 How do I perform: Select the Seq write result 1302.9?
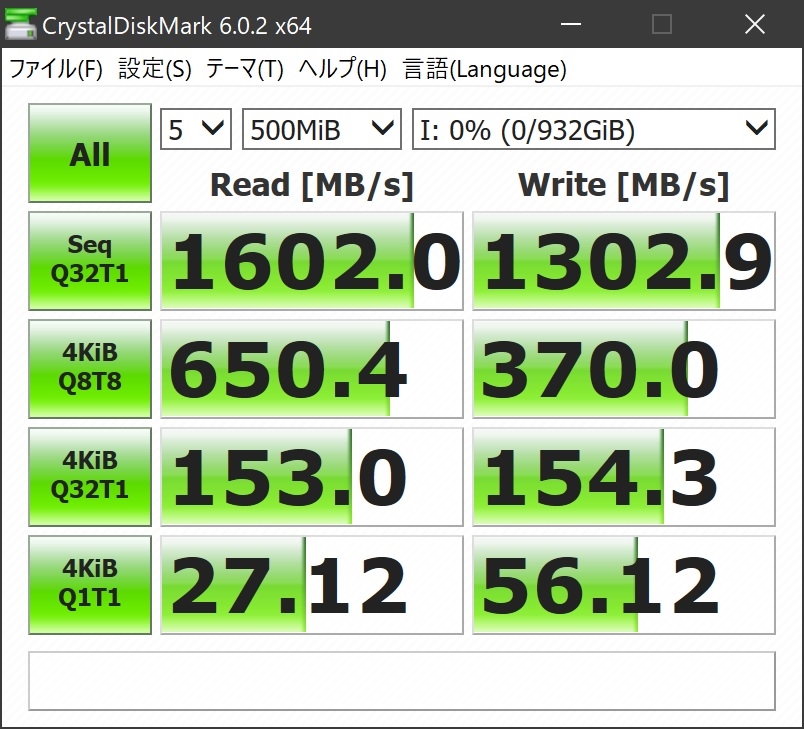coord(624,260)
